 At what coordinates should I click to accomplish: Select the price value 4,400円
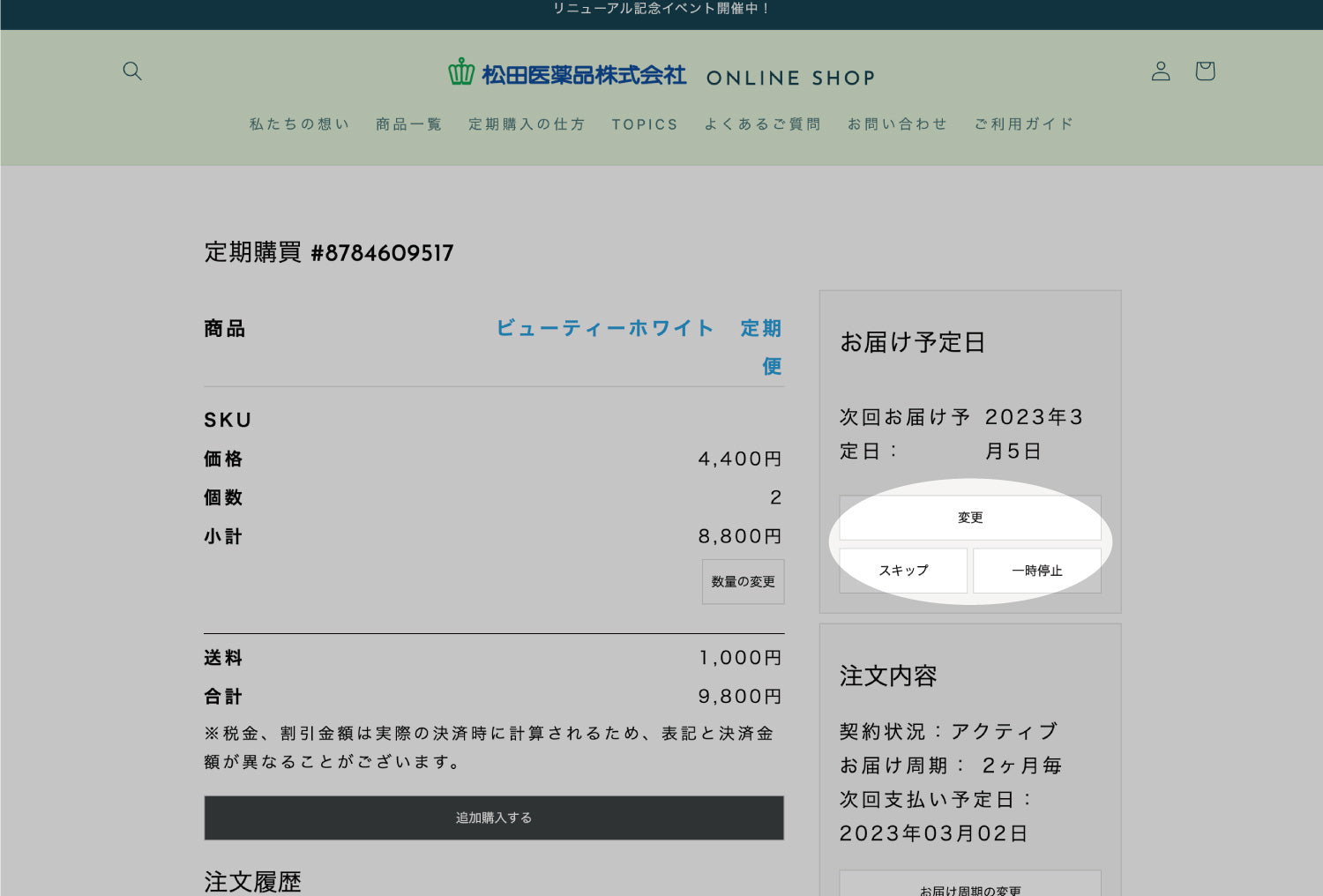(740, 459)
